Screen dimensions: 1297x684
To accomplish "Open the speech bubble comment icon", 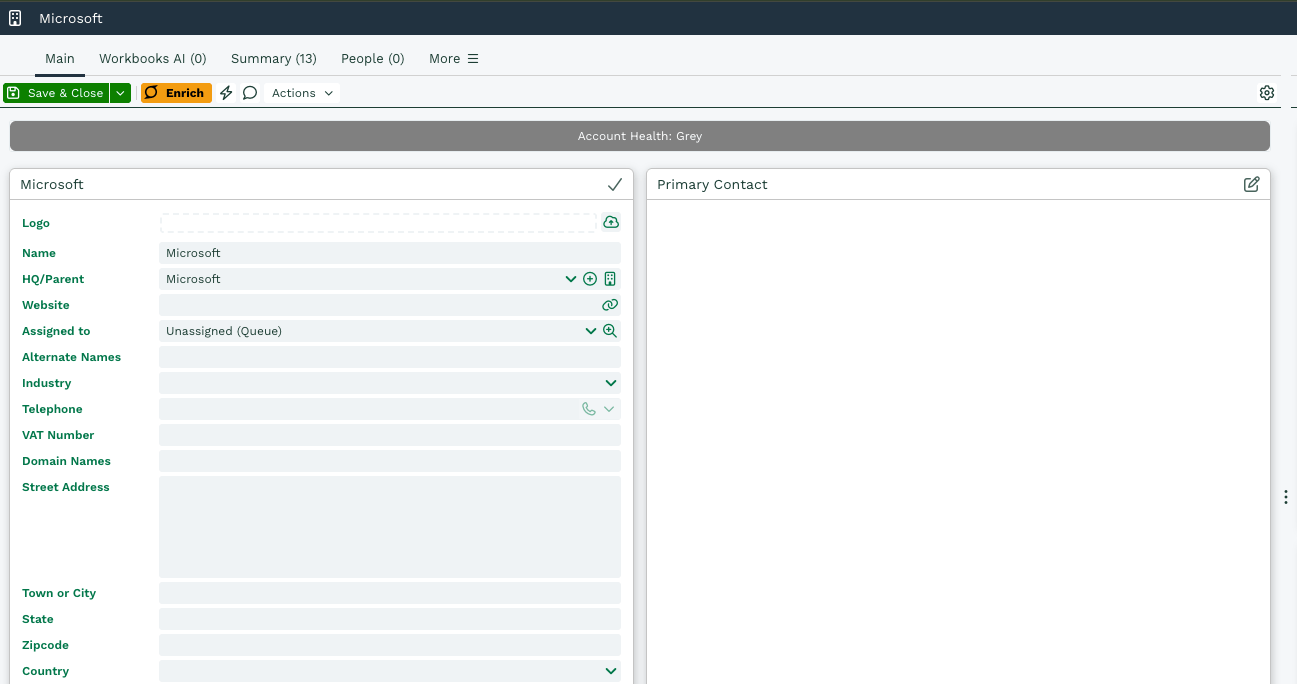I will (x=250, y=93).
